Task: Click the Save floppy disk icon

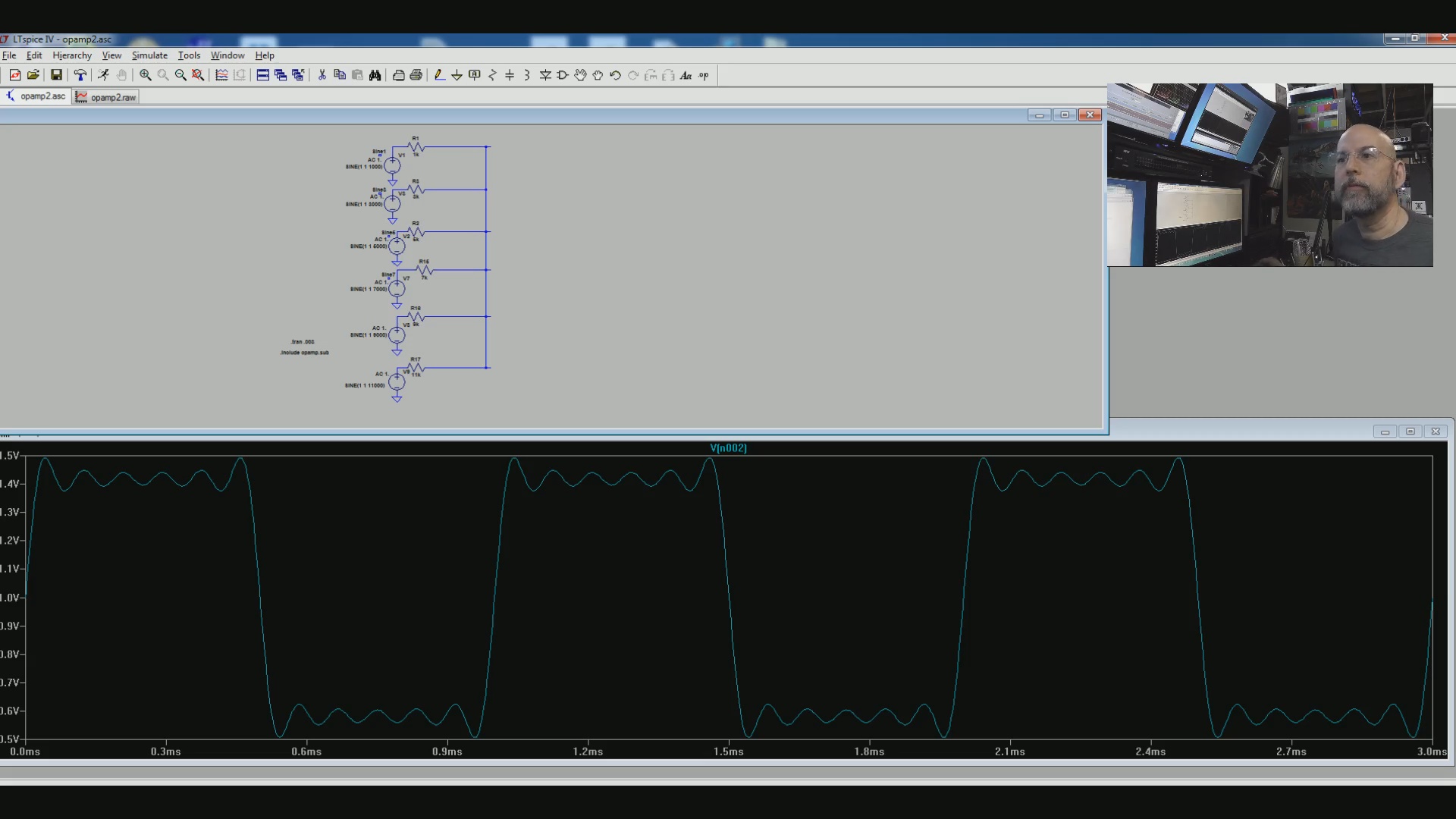Action: (x=56, y=75)
